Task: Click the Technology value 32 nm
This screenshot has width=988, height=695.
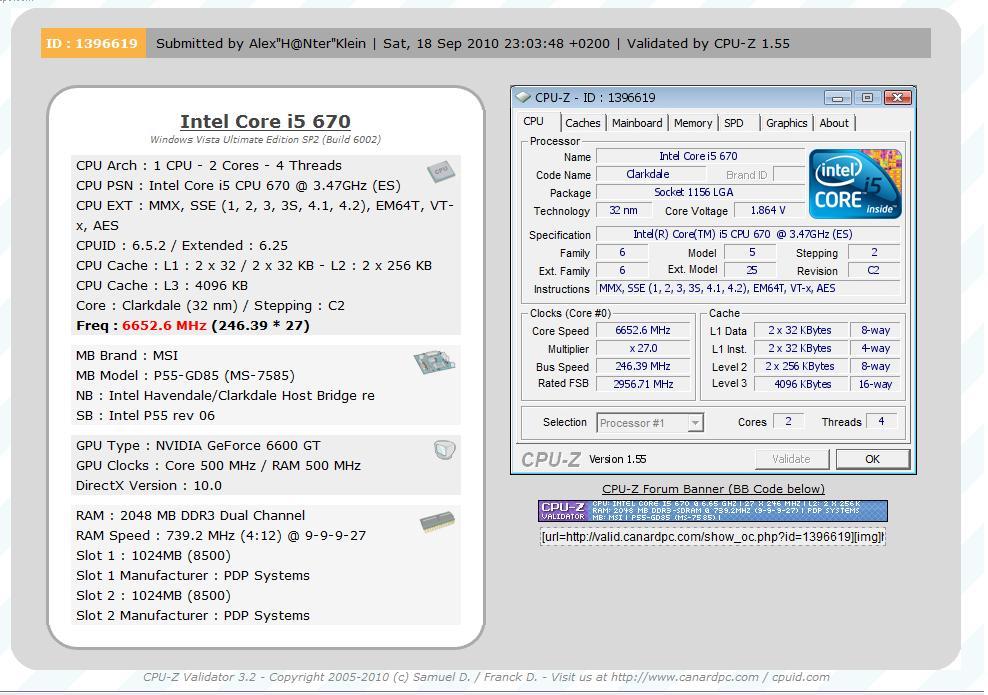Action: (x=623, y=210)
